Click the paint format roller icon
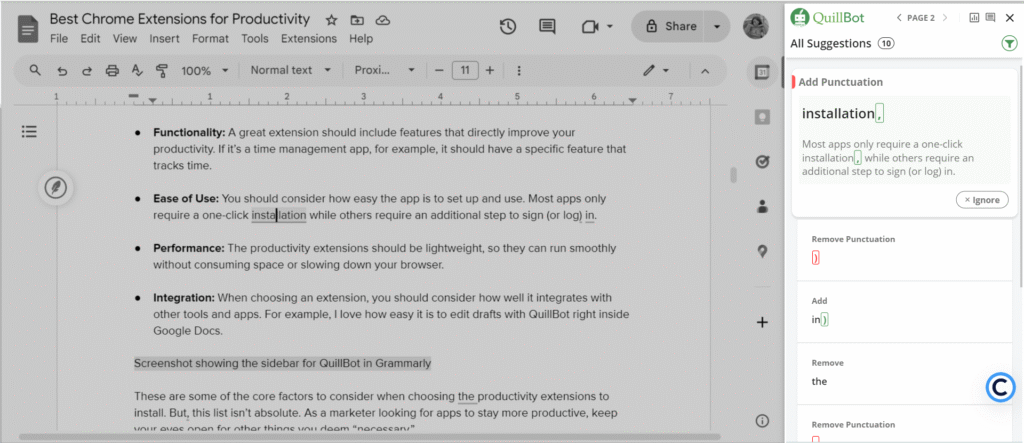The width and height of the screenshot is (1024, 443). pyautogui.click(x=161, y=71)
